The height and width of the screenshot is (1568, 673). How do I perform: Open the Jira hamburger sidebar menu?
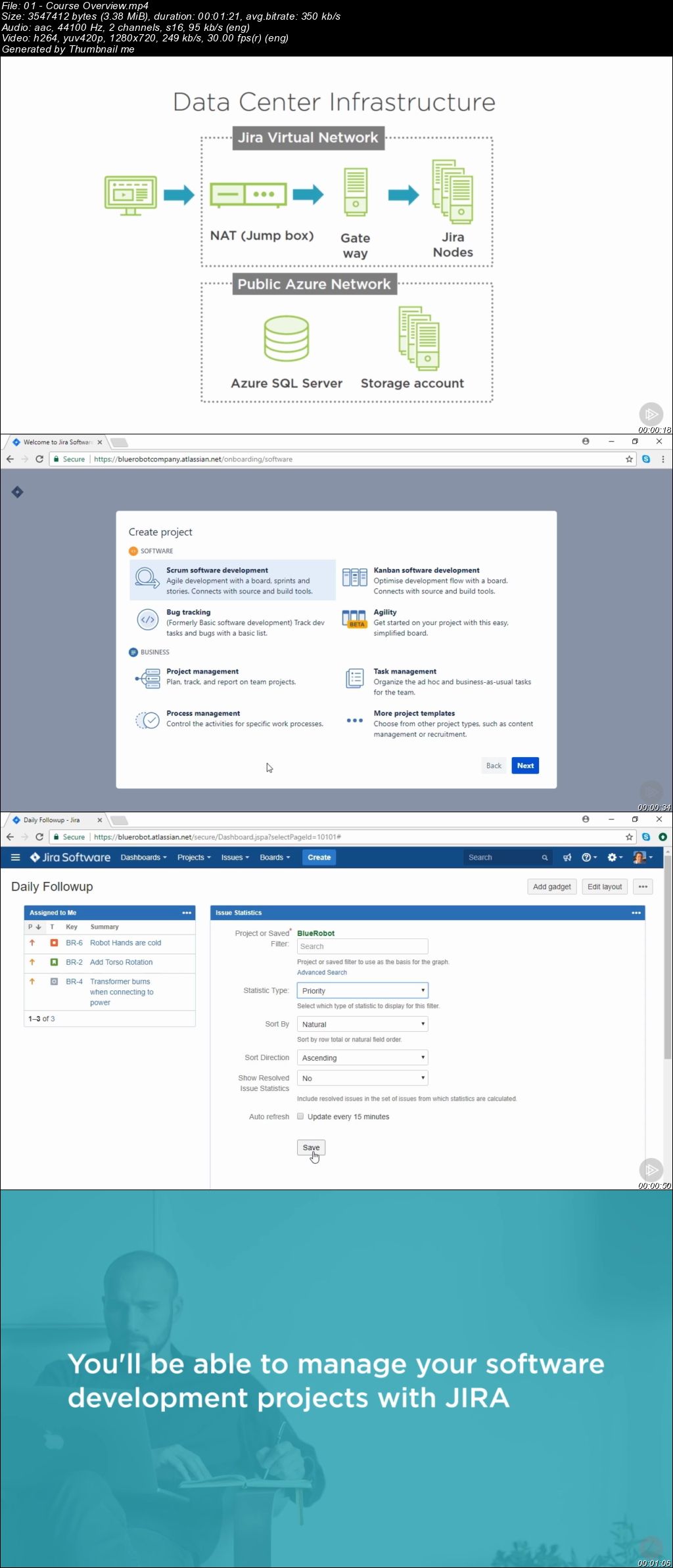[x=16, y=857]
